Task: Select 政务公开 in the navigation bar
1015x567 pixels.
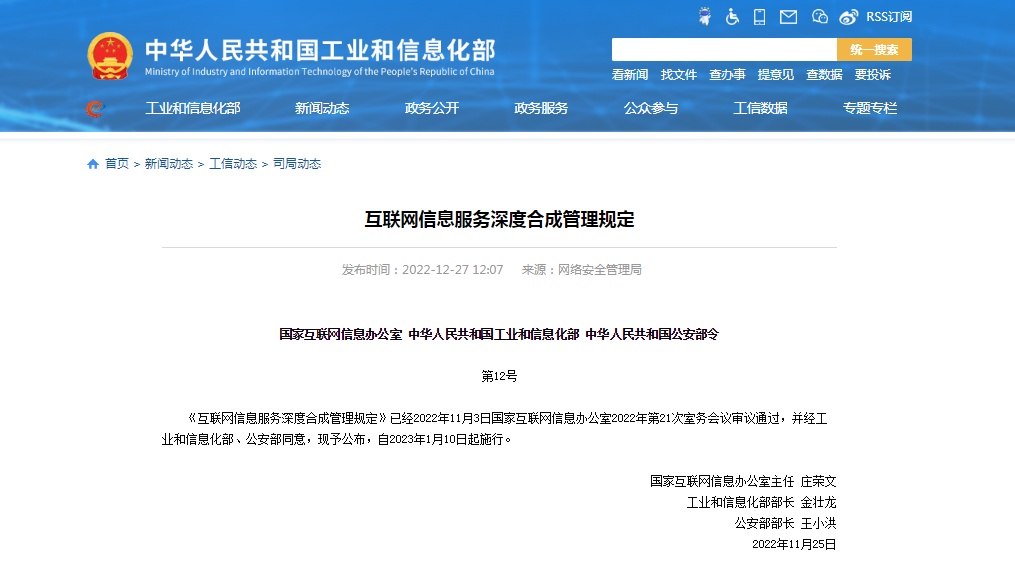Action: click(x=432, y=108)
